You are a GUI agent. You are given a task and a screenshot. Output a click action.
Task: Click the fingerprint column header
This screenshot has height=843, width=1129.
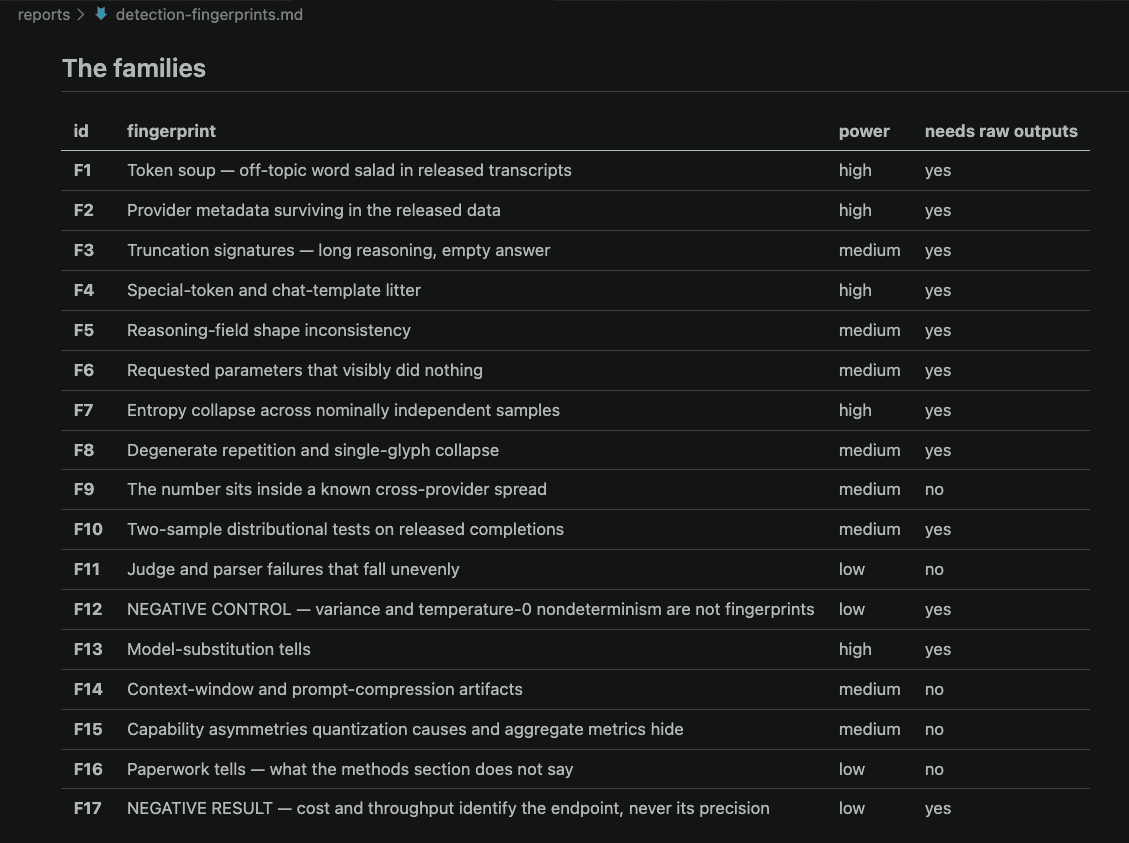click(171, 131)
